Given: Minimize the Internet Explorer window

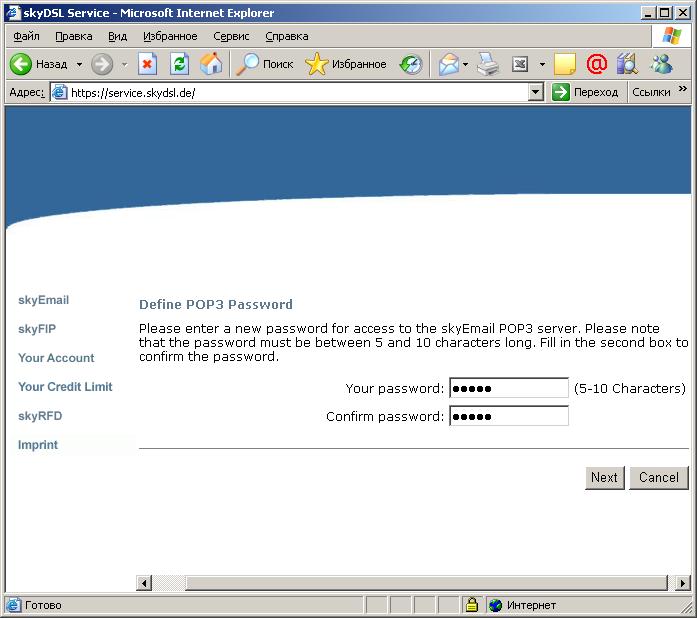Looking at the screenshot, I should (649, 13).
